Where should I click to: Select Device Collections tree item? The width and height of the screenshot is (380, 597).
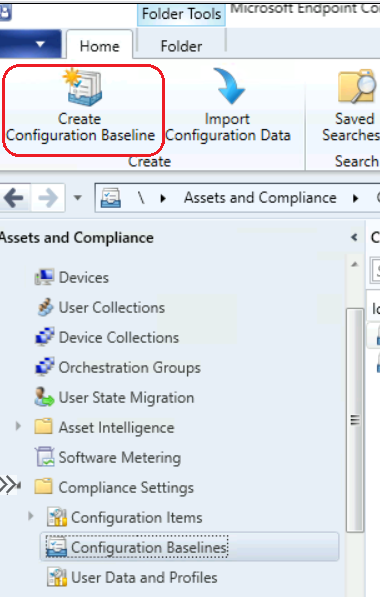pos(118,337)
